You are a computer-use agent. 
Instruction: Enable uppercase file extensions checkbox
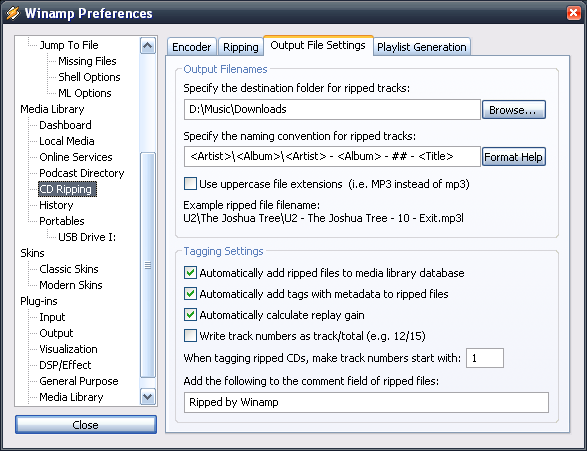click(190, 184)
